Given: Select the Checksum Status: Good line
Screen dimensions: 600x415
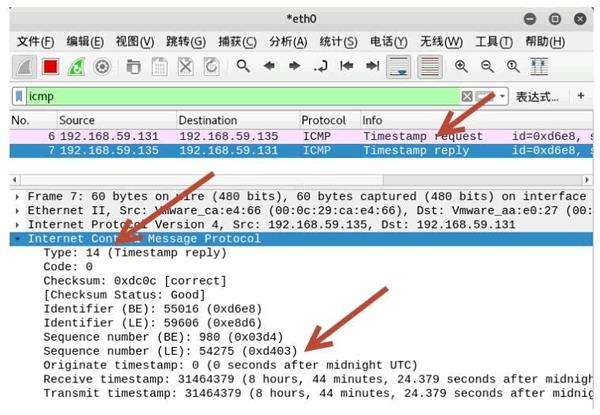Looking at the screenshot, I should (124, 295).
